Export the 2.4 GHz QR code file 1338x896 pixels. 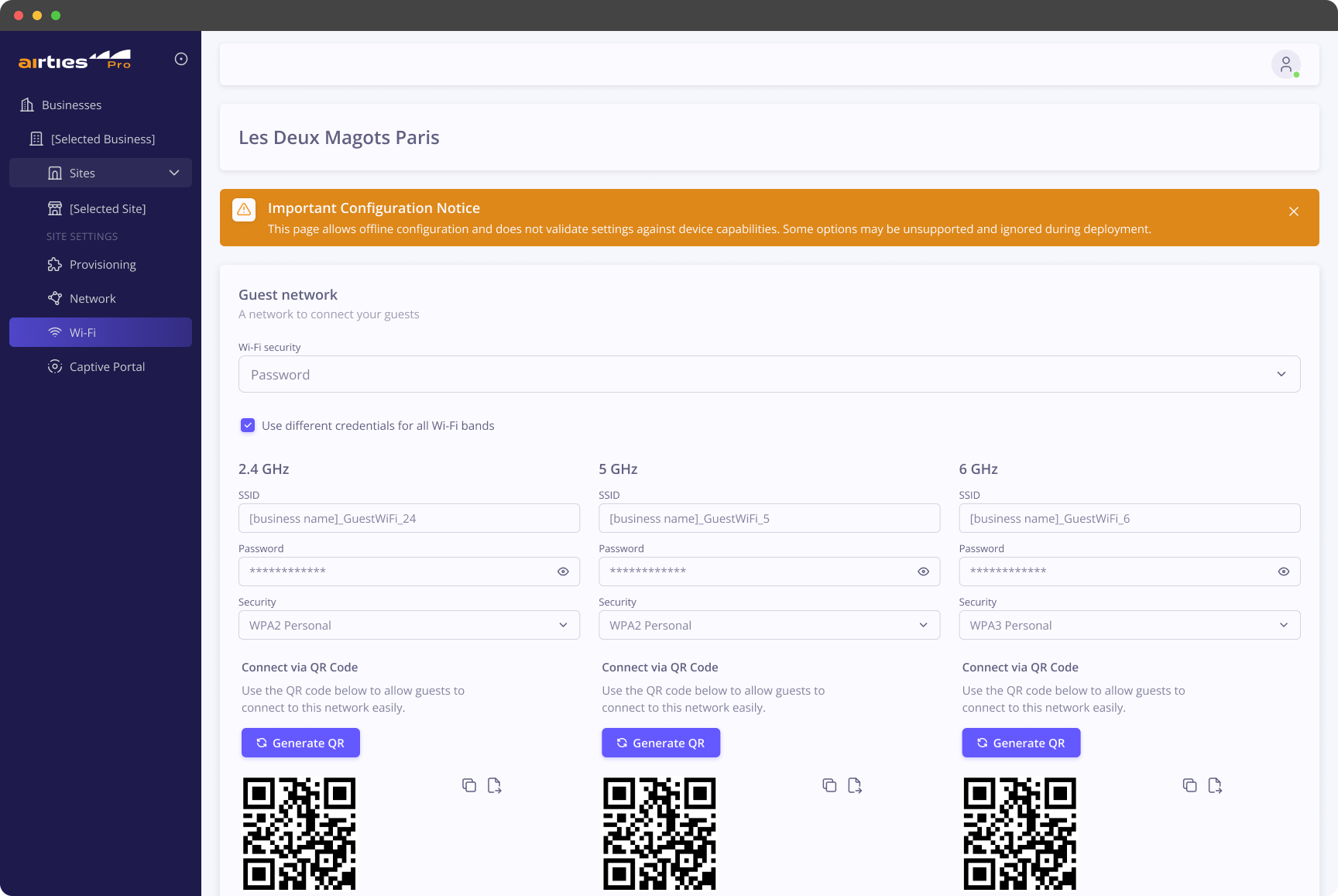point(495,785)
